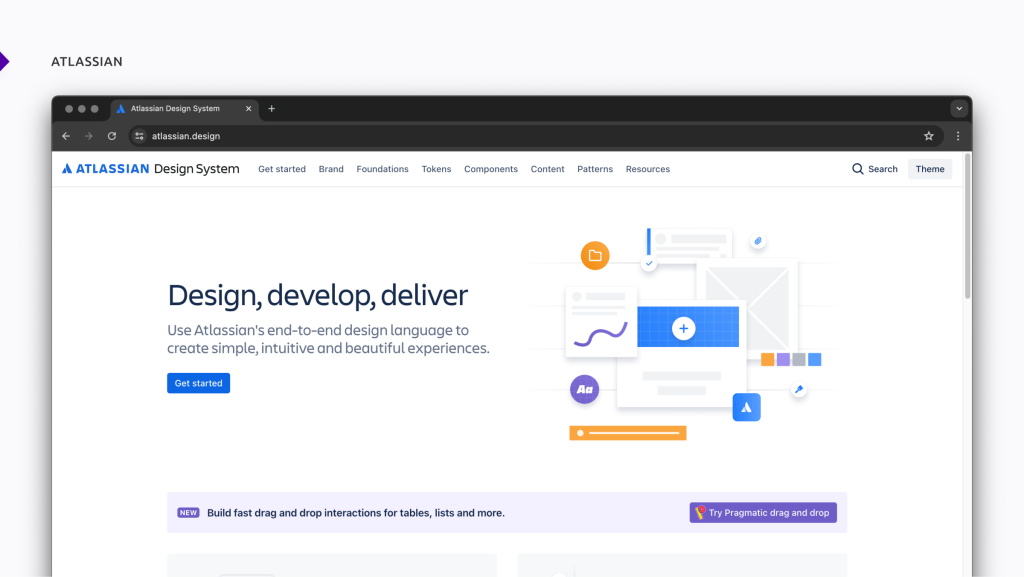The image size is (1024, 577).
Task: Open the browser three-dot menu
Action: pyautogui.click(x=958, y=136)
